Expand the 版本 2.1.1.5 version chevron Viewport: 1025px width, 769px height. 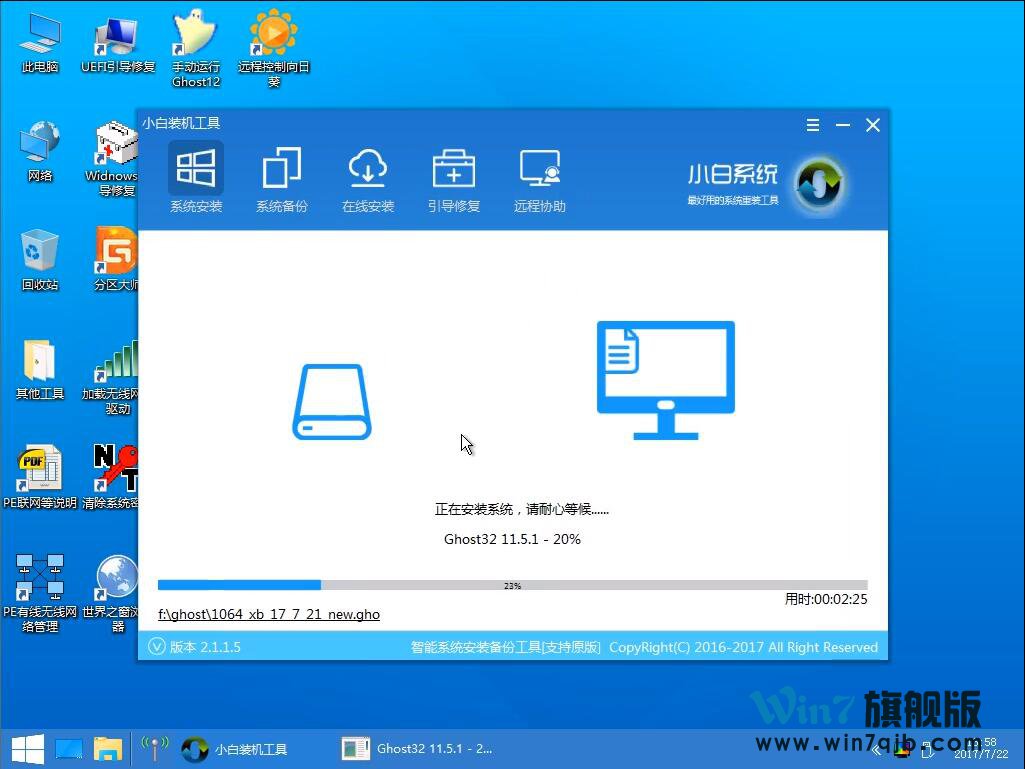point(156,647)
